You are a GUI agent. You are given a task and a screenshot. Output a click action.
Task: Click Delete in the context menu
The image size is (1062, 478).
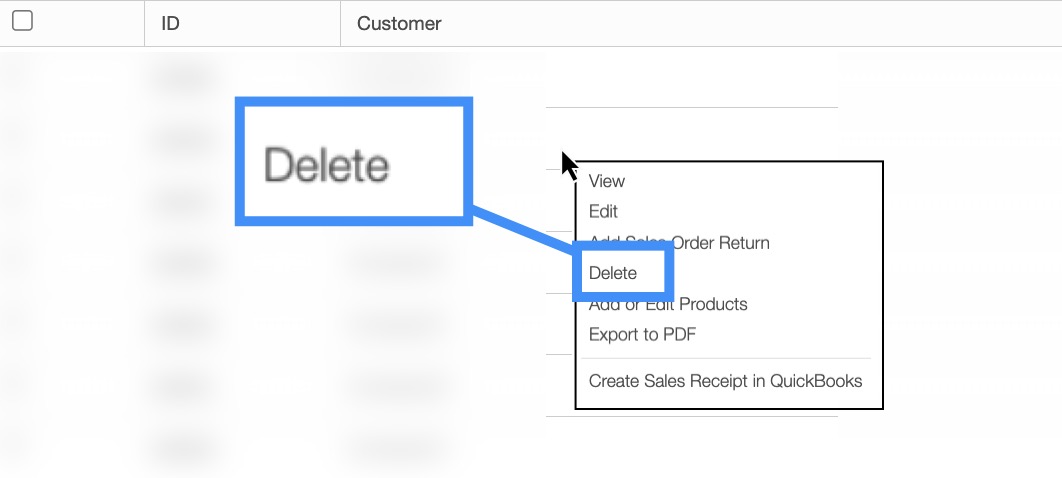[x=613, y=273]
